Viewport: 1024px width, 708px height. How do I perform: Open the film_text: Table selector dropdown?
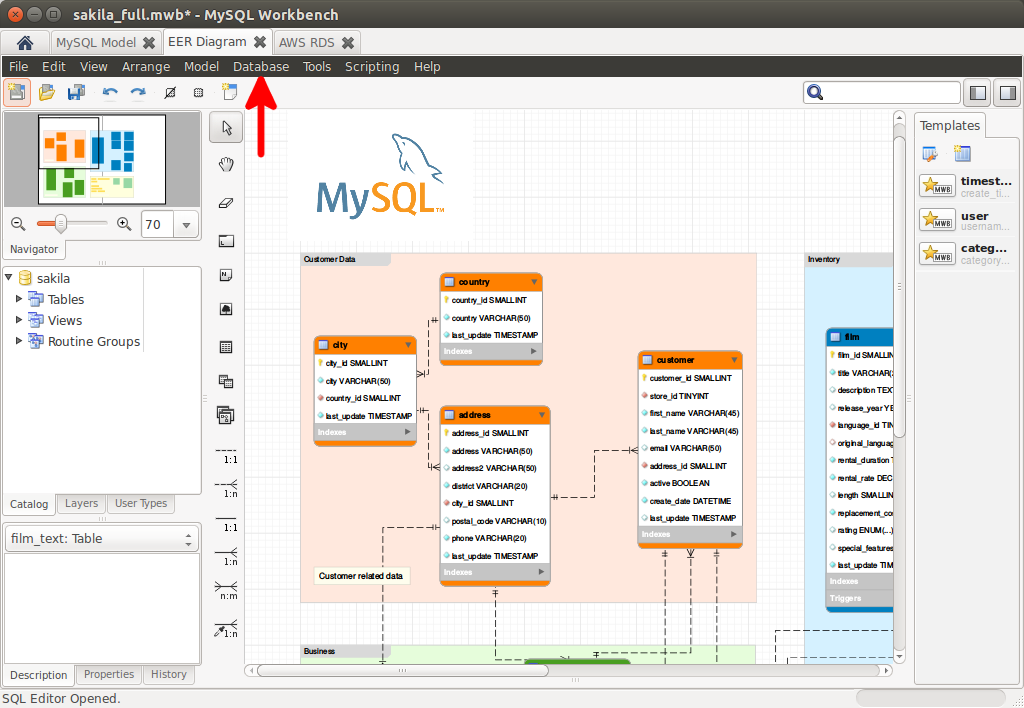coord(102,539)
